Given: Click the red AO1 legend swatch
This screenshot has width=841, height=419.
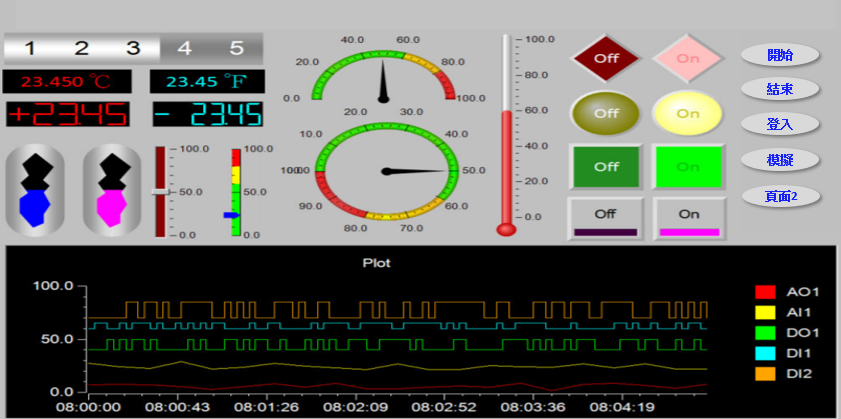Looking at the screenshot, I should click(765, 292).
